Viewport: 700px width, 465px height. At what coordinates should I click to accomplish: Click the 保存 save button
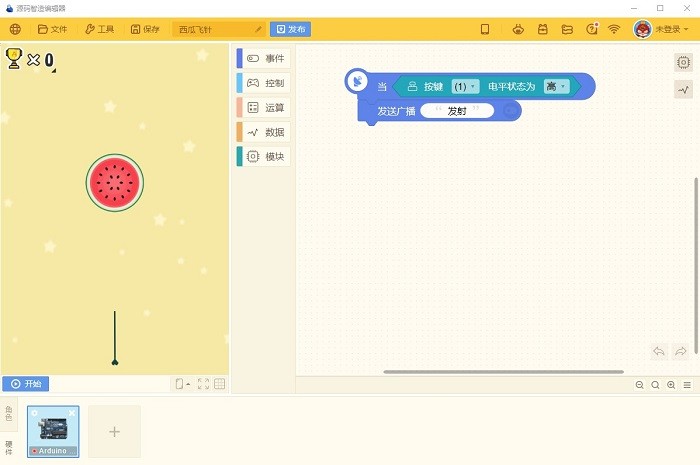[145, 29]
